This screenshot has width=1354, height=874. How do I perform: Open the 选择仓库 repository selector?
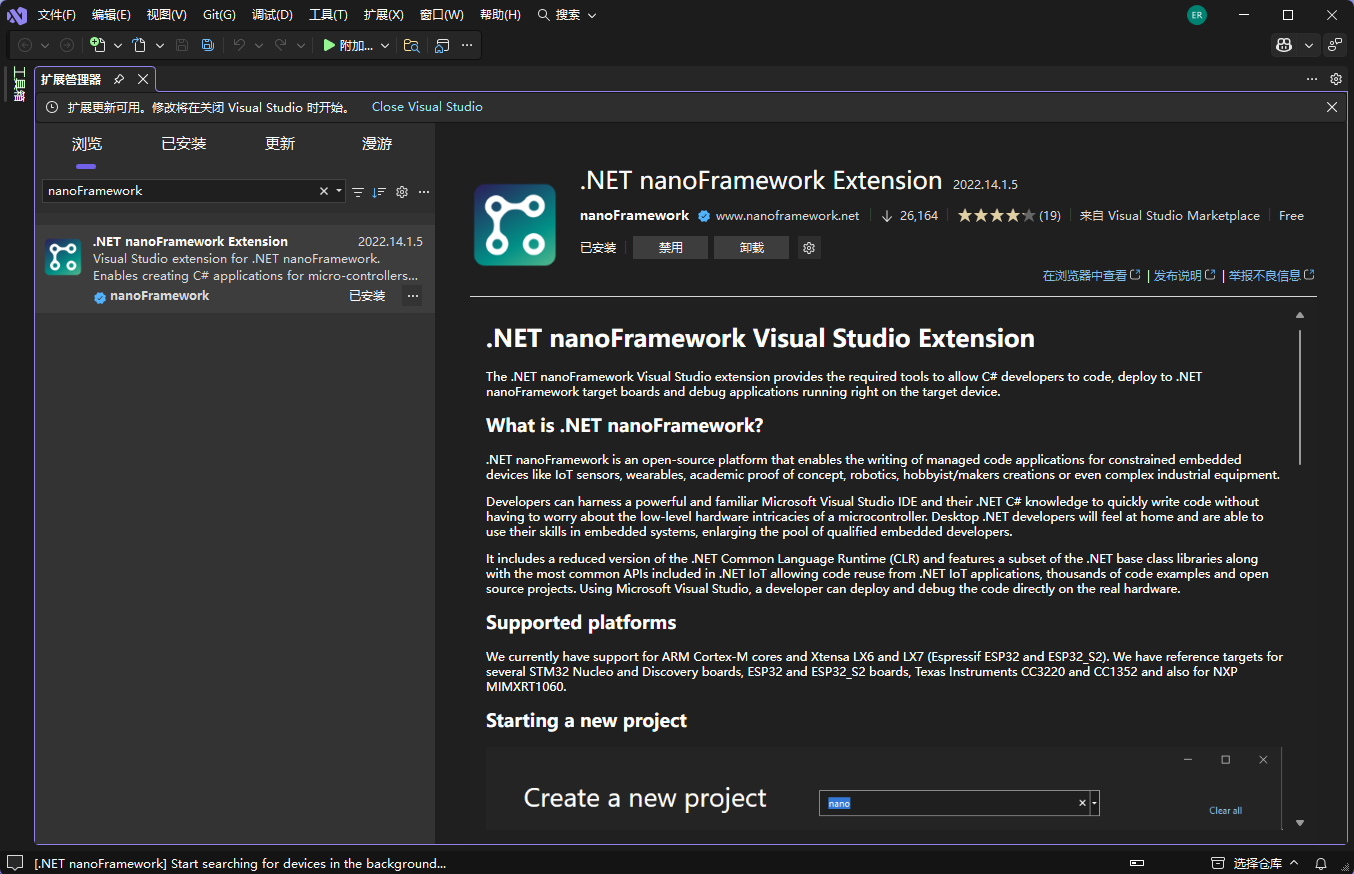(1256, 863)
